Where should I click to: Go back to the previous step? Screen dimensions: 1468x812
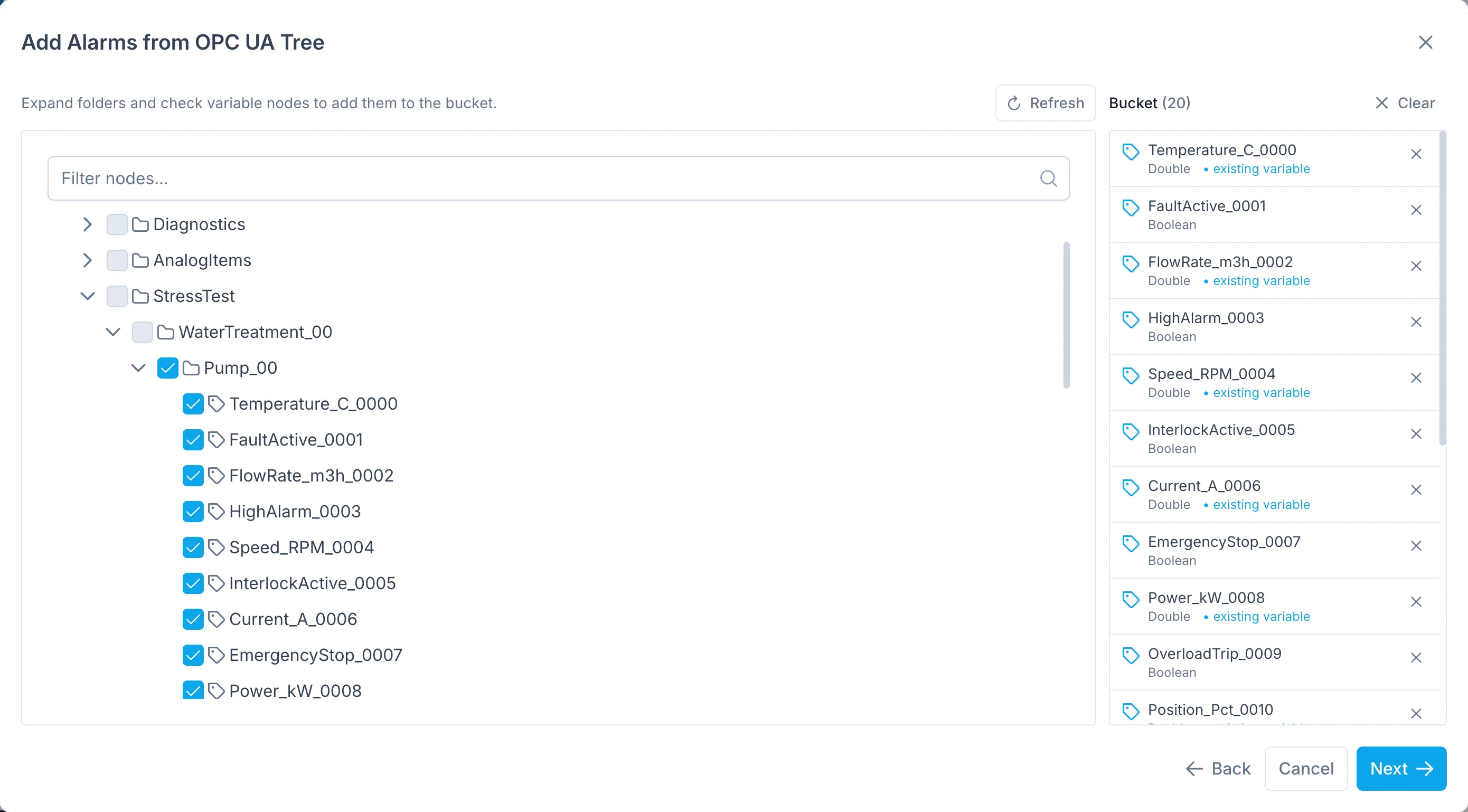pyautogui.click(x=1218, y=769)
